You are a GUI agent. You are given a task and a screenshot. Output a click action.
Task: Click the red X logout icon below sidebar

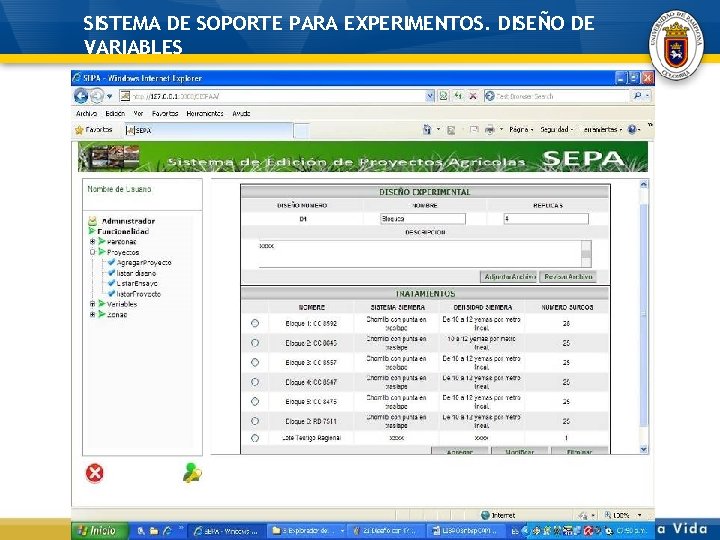(x=95, y=473)
